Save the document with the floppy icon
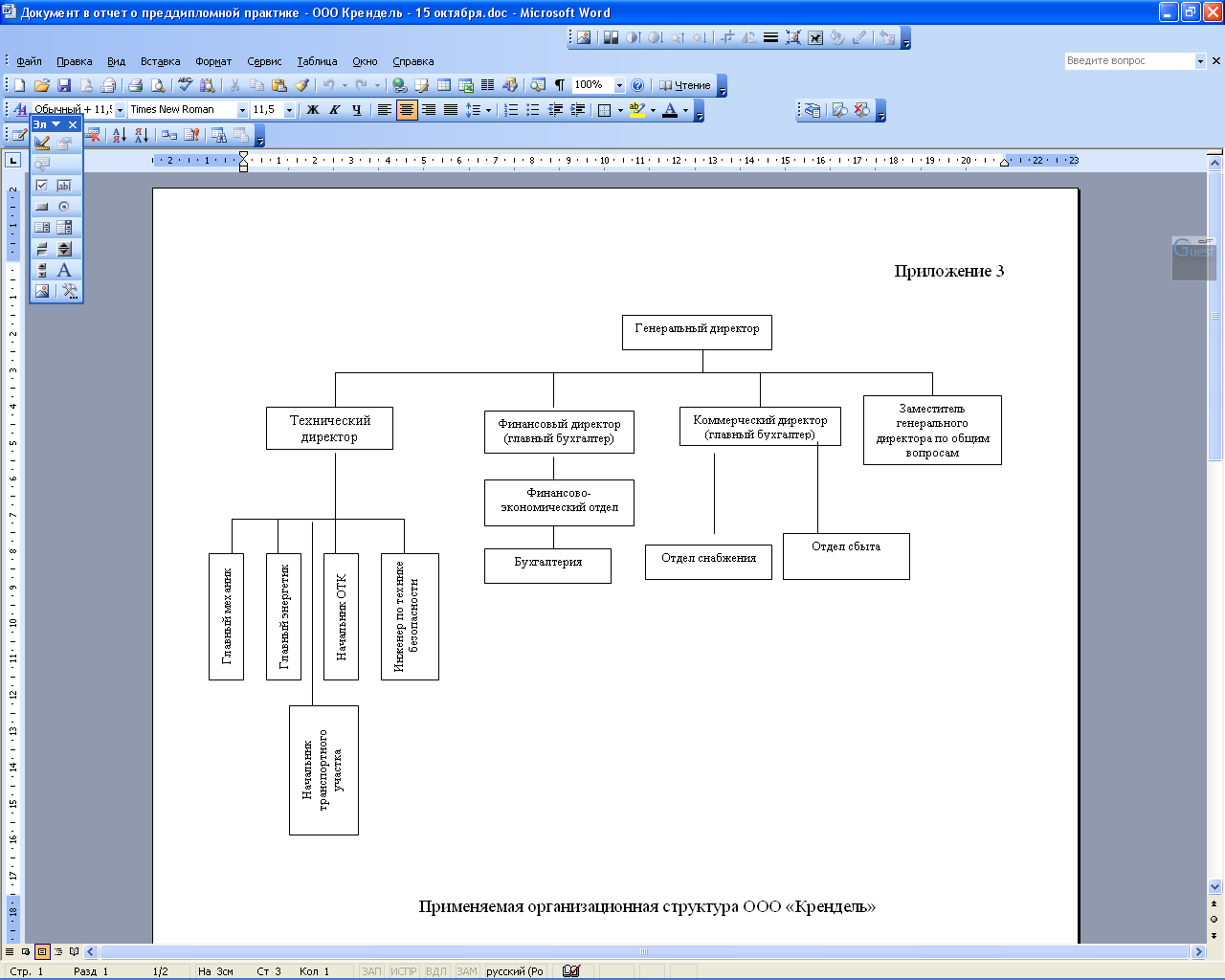1225x980 pixels. pyautogui.click(x=64, y=85)
